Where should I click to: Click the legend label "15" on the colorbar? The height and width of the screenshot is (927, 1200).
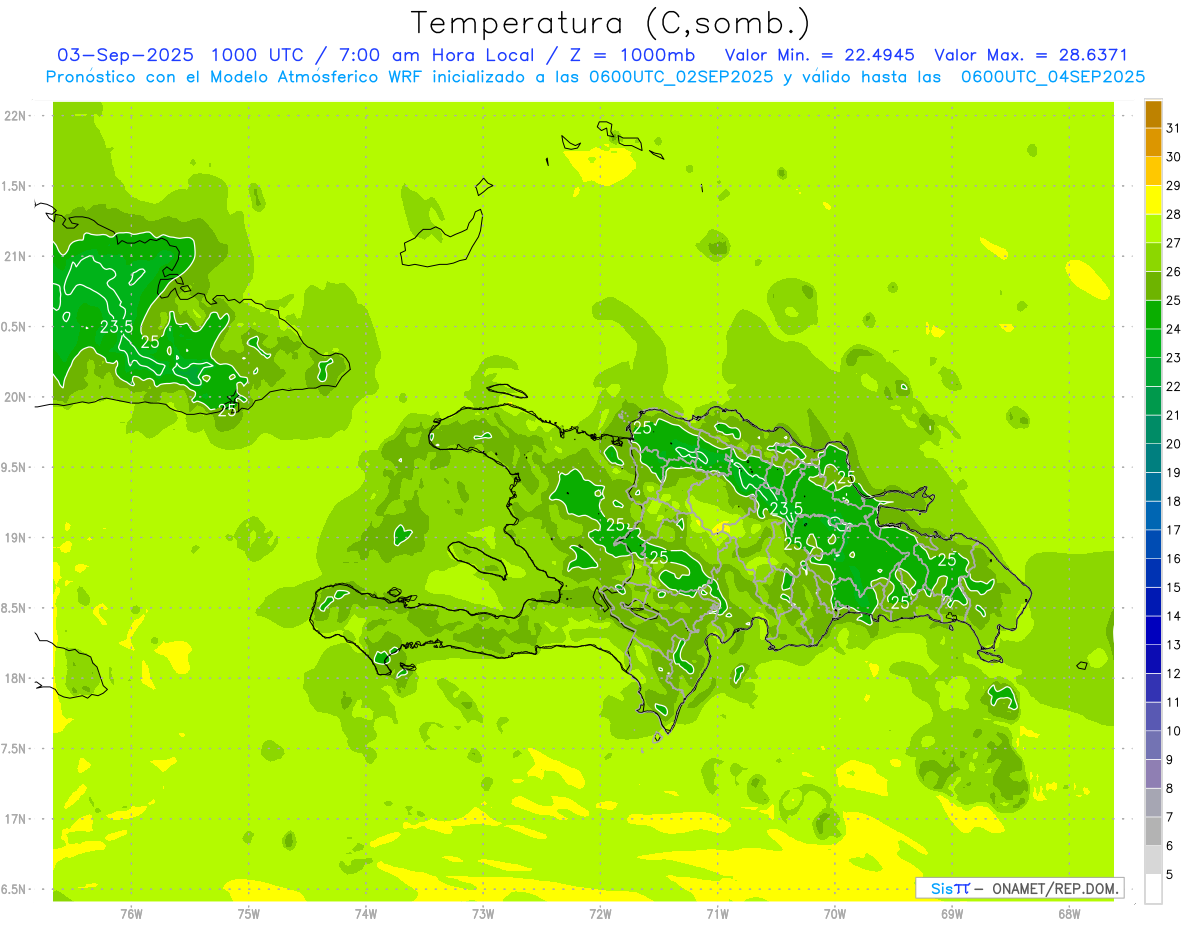[x=1173, y=588]
